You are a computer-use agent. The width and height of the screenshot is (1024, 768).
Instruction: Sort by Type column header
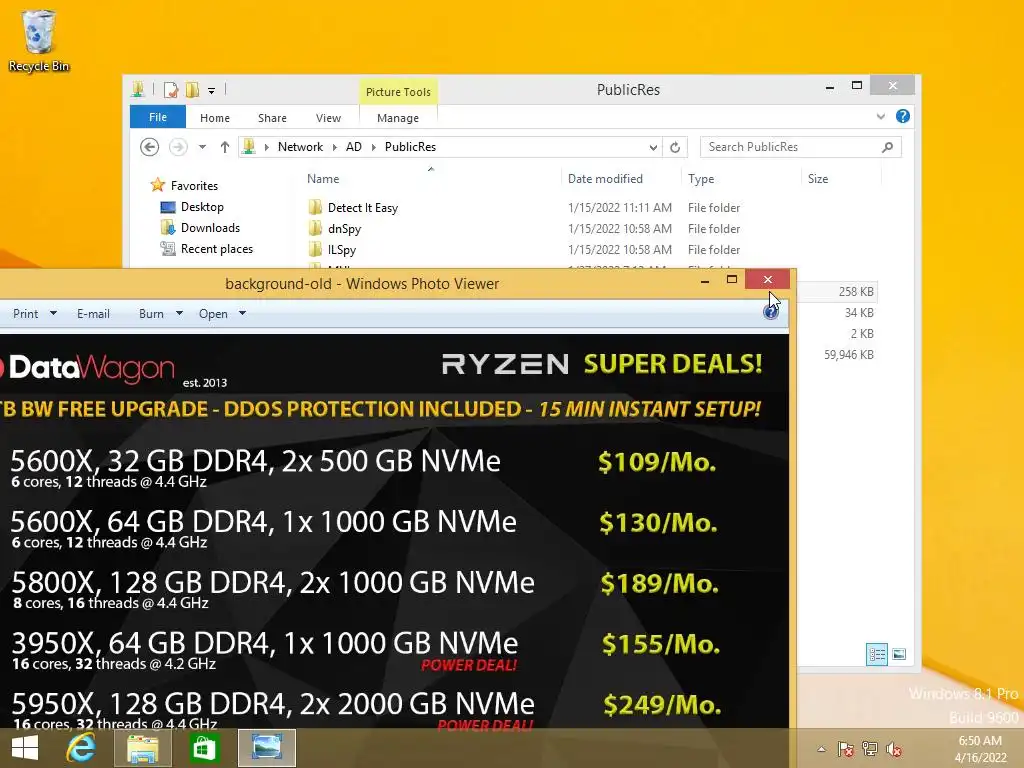(x=701, y=179)
